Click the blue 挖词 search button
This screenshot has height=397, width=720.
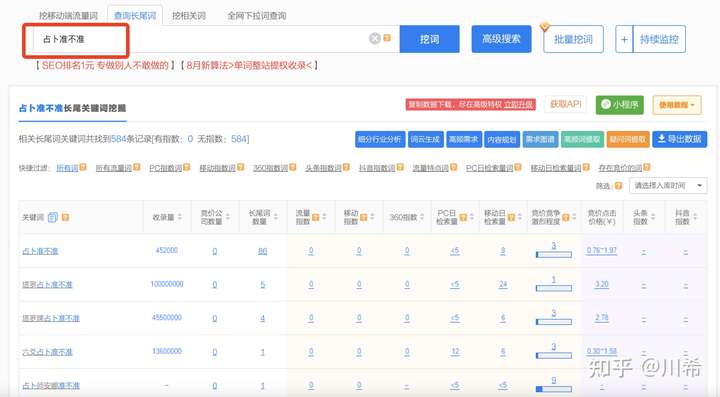click(429, 39)
